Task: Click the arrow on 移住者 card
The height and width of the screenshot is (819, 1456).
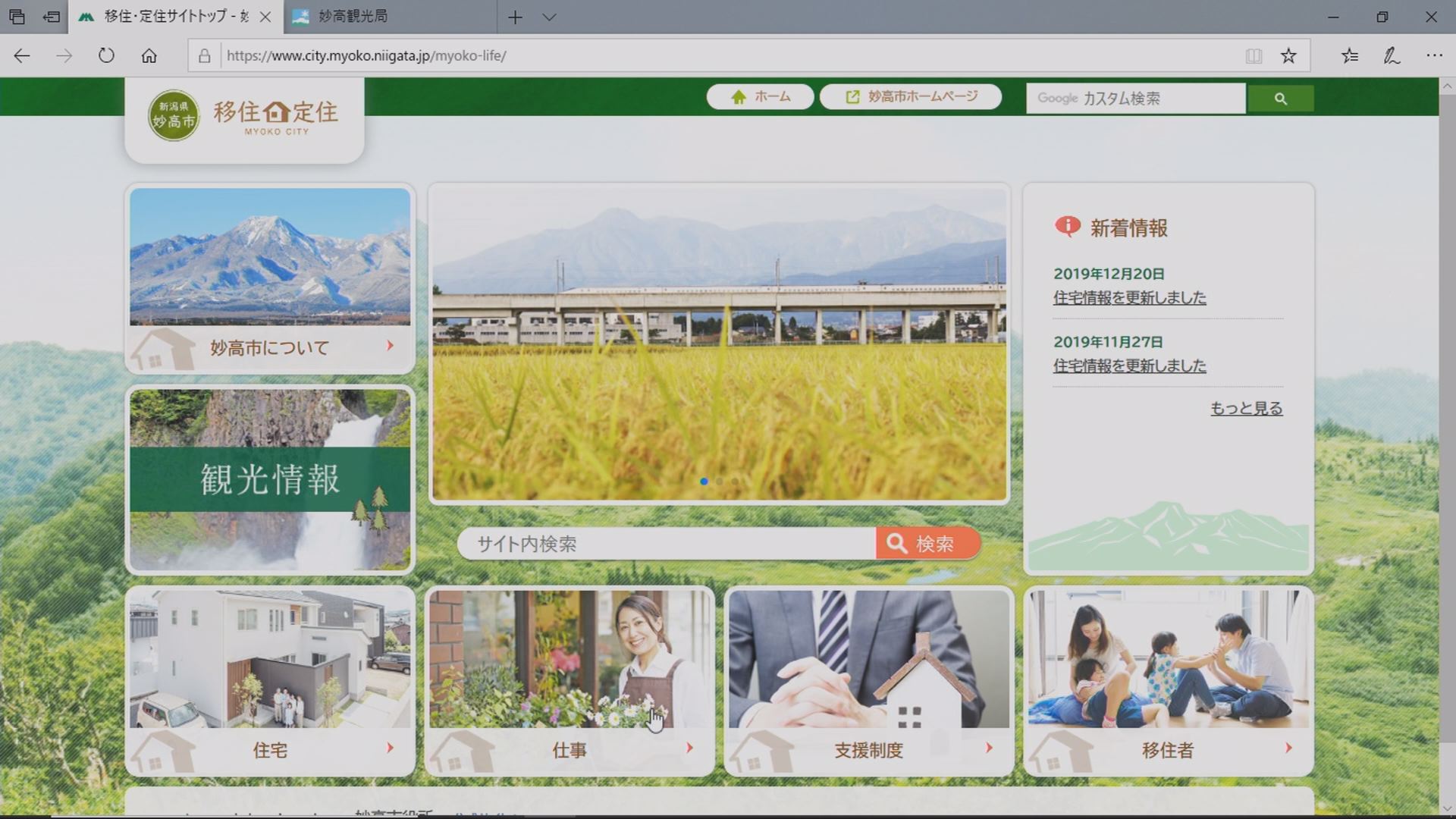Action: point(1288,748)
